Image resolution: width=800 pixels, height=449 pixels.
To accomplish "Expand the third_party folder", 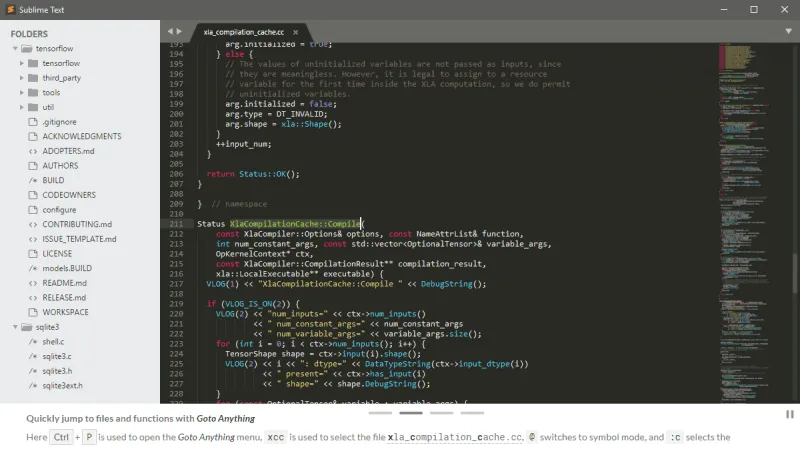I will click(21, 78).
